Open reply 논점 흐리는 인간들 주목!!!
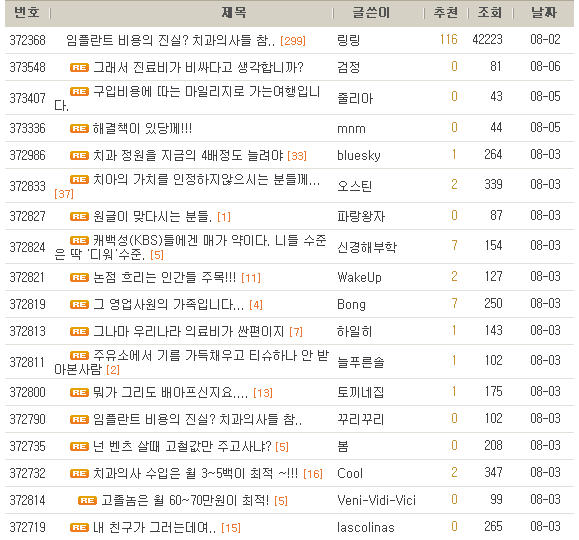This screenshot has height=540, width=579. [x=164, y=277]
